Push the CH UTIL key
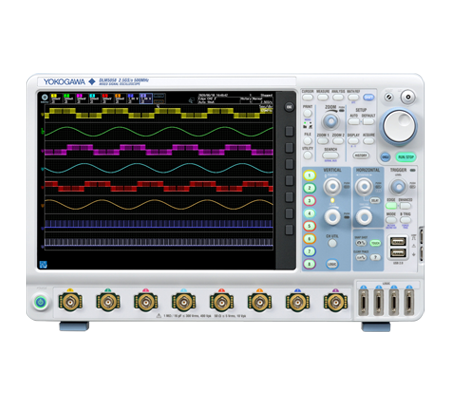Viewport: 450px width, 406px height. [x=332, y=243]
